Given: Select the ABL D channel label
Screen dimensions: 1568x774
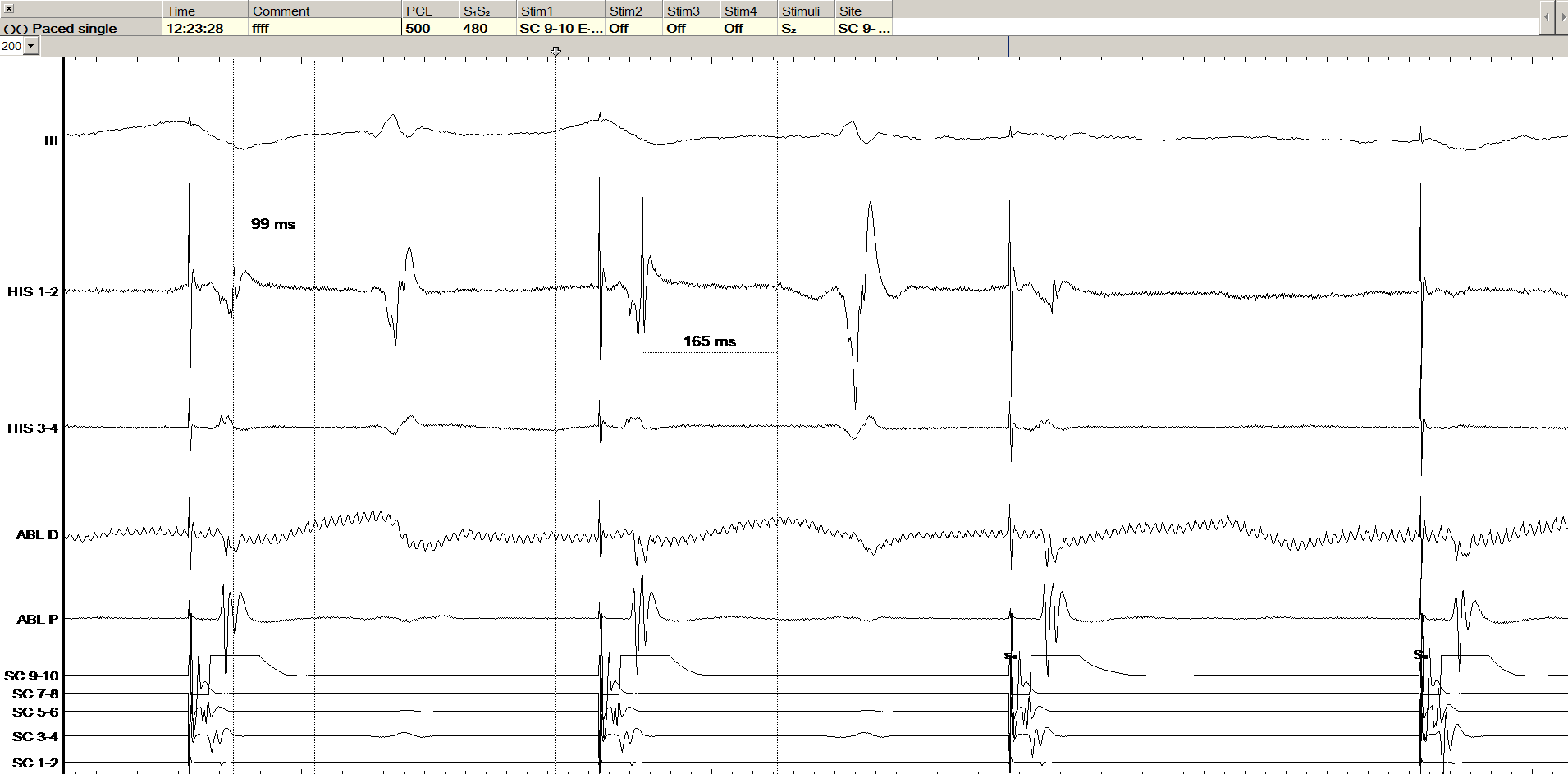Looking at the screenshot, I should tap(38, 535).
